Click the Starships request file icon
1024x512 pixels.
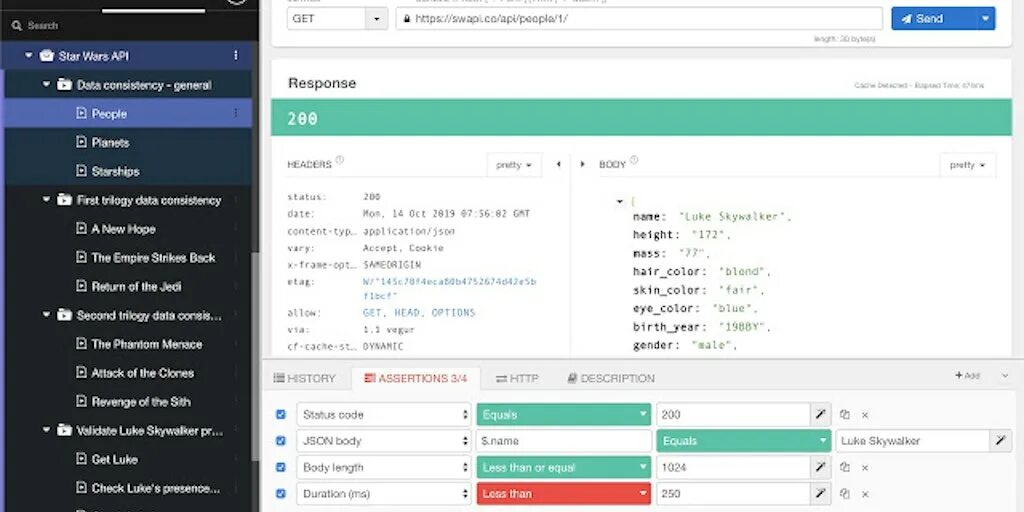tap(81, 171)
